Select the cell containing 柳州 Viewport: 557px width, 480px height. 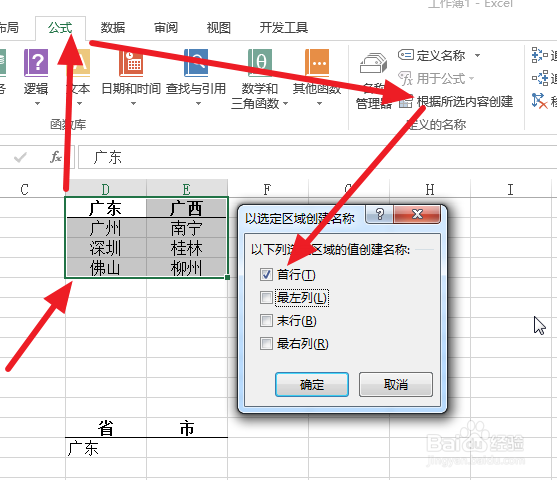tap(187, 268)
